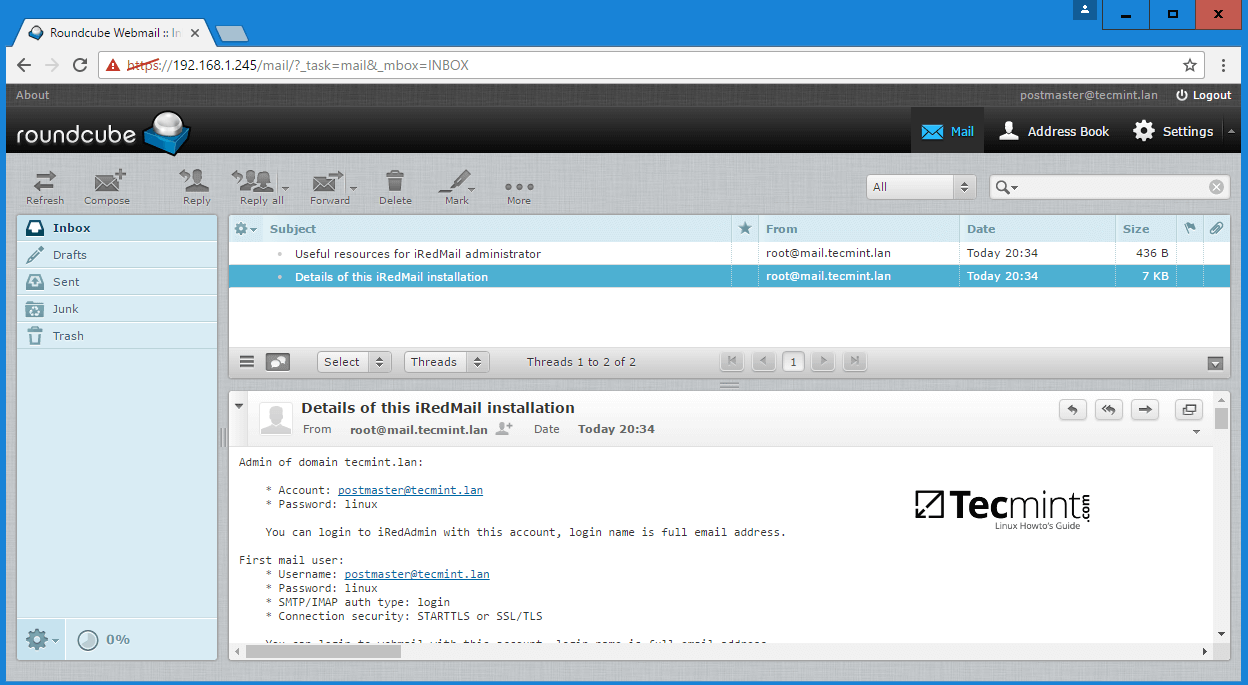Image resolution: width=1248 pixels, height=685 pixels.
Task: Open the All search scope dropdown
Action: coord(920,187)
